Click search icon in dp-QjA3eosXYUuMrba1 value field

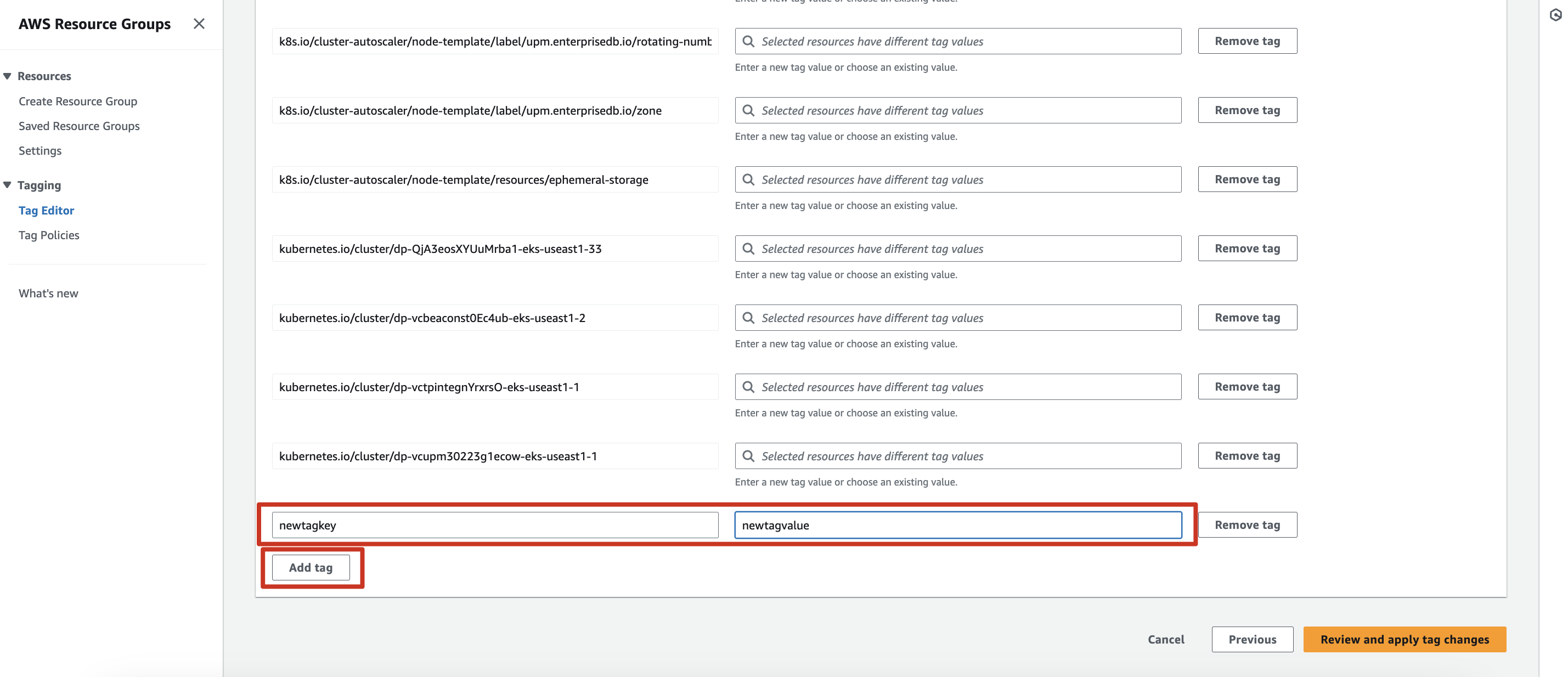[749, 249]
